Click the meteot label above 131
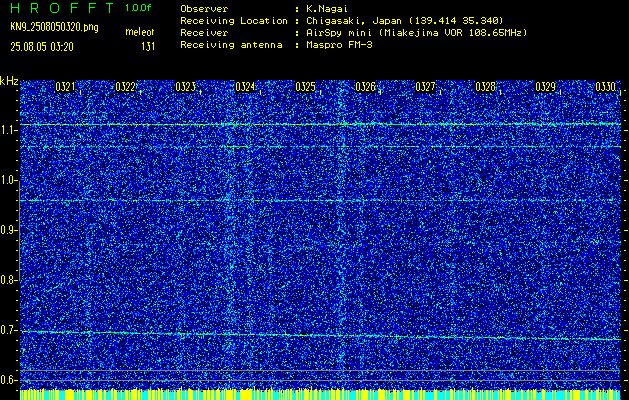 (140, 32)
